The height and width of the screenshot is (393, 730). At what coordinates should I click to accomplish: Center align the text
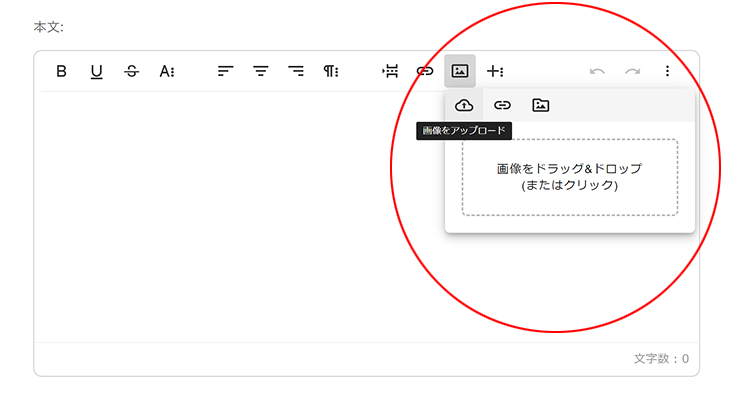pyautogui.click(x=261, y=71)
